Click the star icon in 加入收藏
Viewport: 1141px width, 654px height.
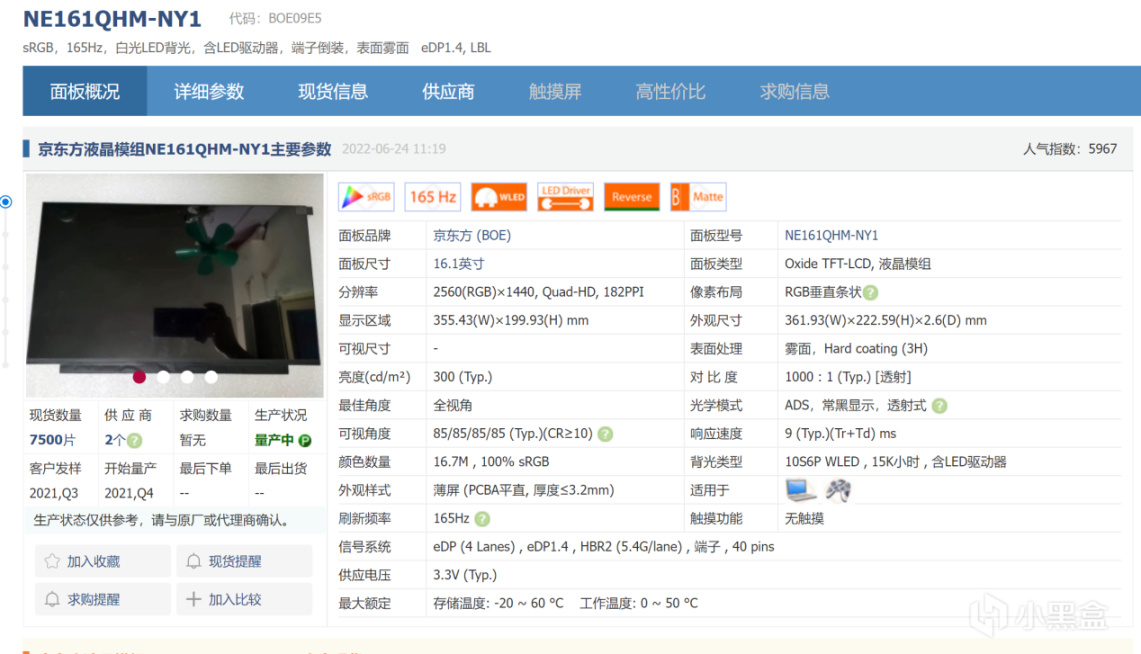click(x=52, y=561)
